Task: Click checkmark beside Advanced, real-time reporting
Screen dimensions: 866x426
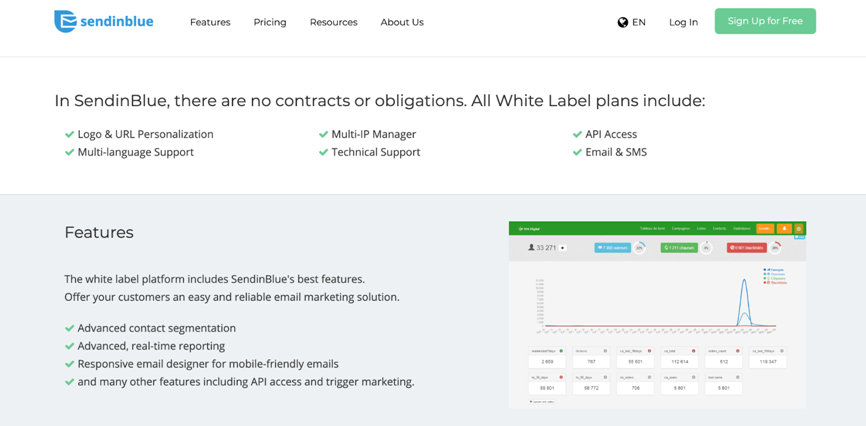Action: click(70, 346)
